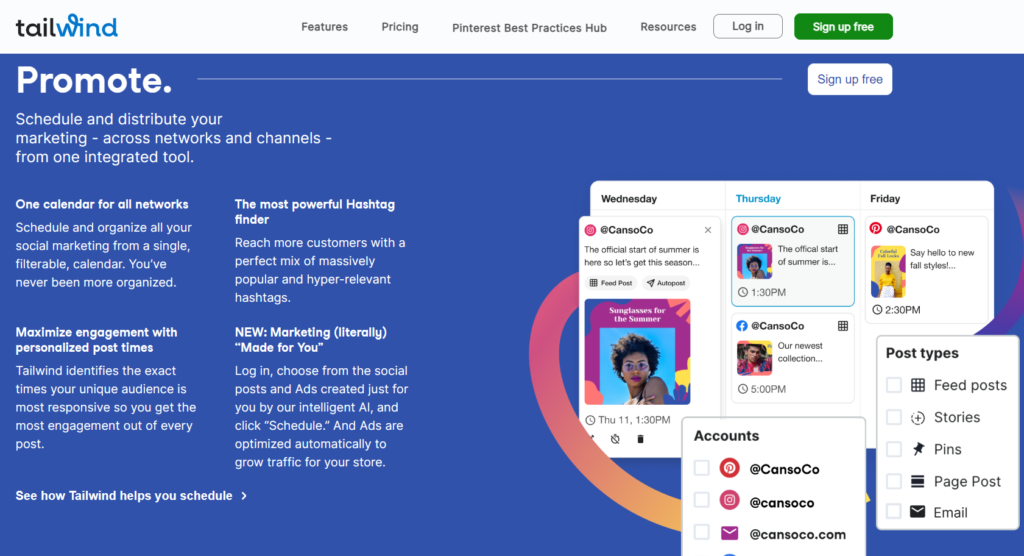Click the trash icon on the Wednesday card

coord(640,439)
